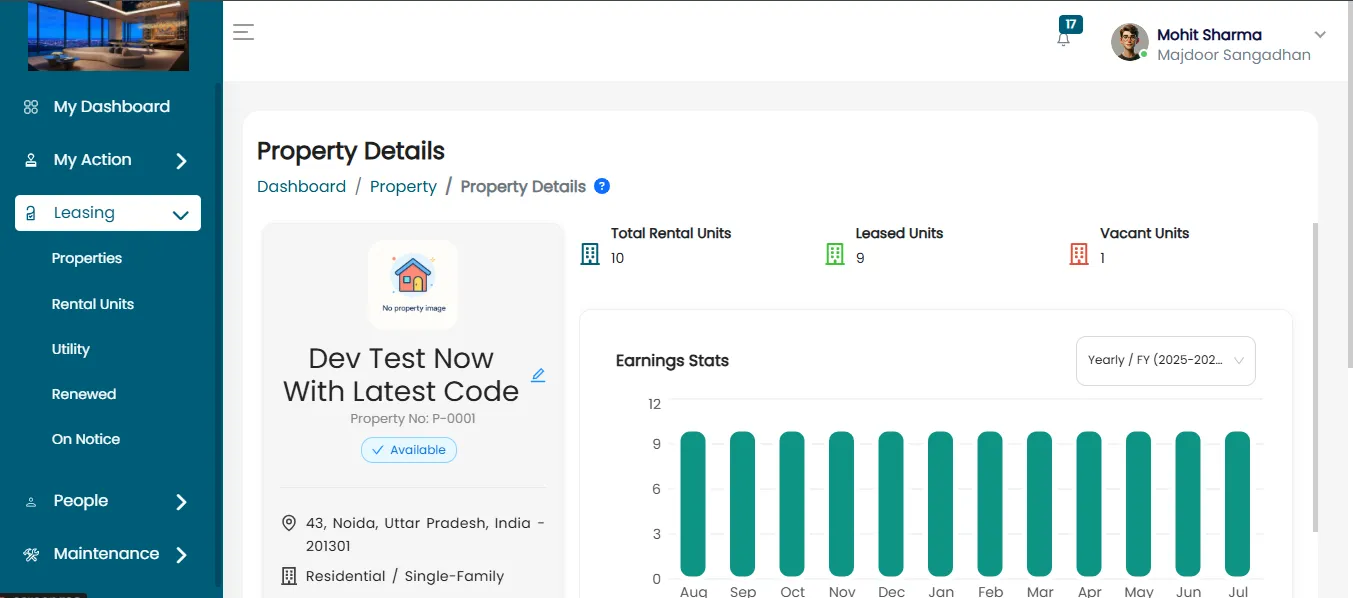Open Rental Units in the sidebar
This screenshot has width=1353, height=598.
click(x=93, y=304)
